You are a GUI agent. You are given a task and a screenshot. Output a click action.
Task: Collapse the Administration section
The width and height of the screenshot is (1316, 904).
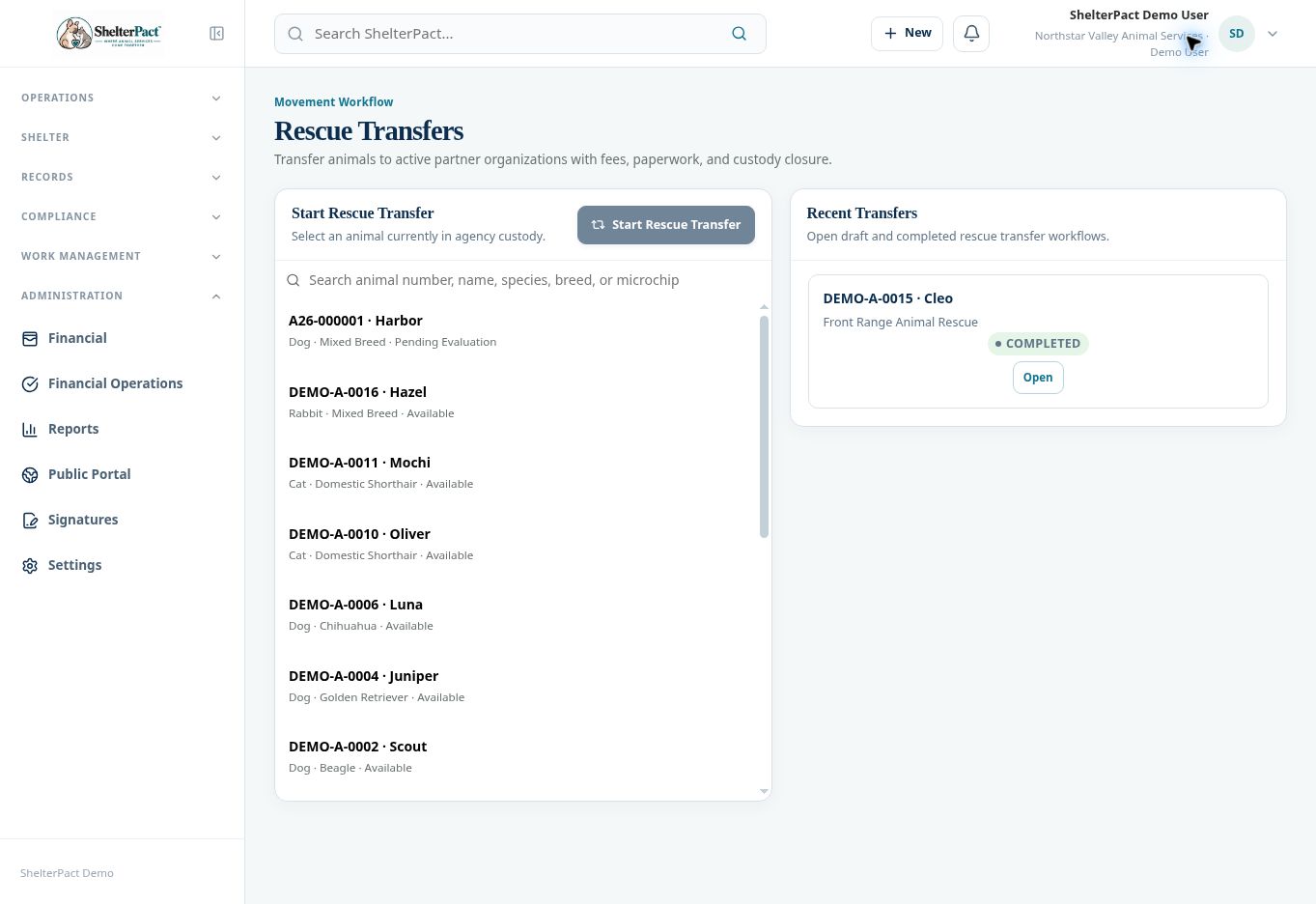click(x=122, y=296)
